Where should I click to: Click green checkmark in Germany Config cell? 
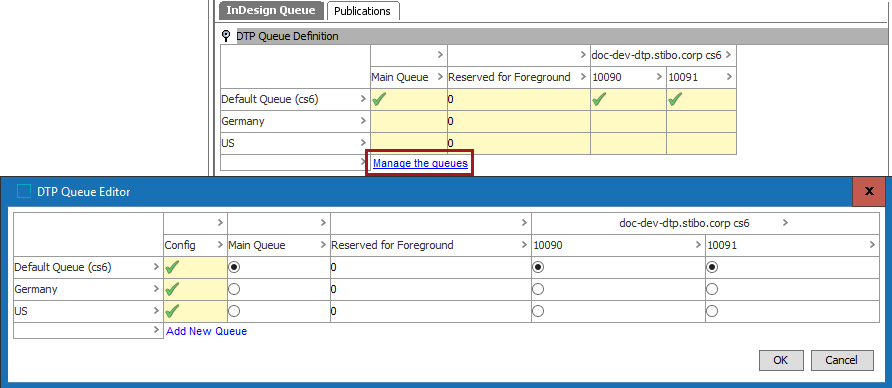172,290
